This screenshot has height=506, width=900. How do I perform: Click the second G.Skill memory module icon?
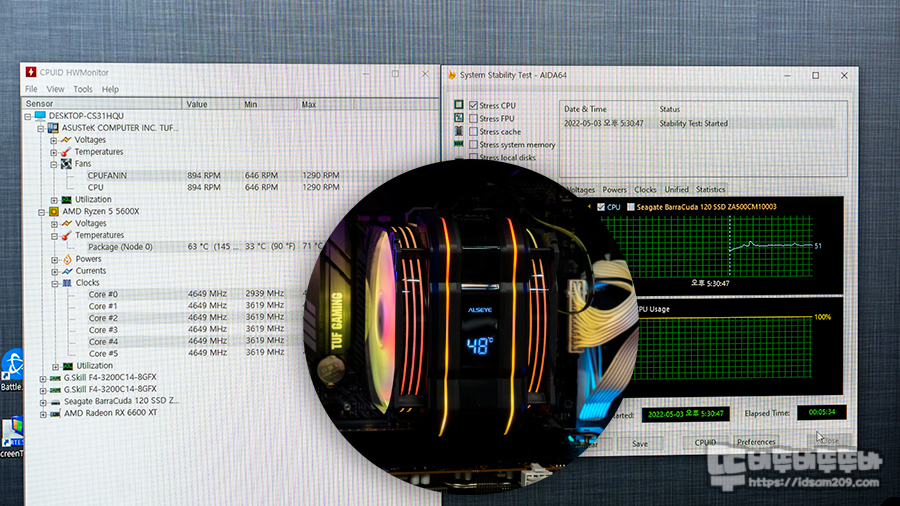tap(55, 390)
